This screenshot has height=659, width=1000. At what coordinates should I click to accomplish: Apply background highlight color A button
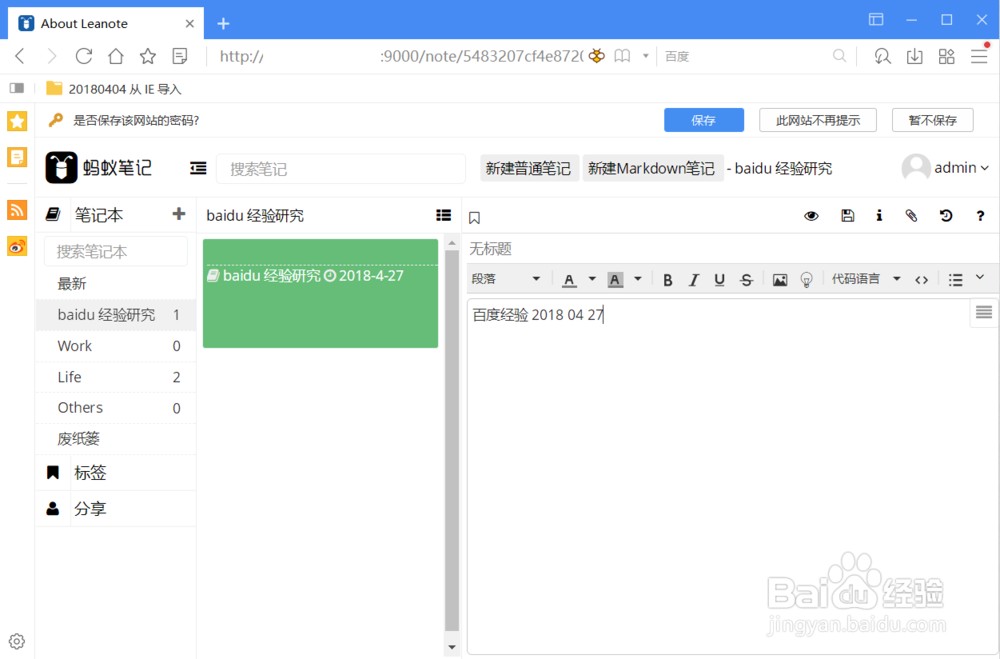tap(615, 279)
